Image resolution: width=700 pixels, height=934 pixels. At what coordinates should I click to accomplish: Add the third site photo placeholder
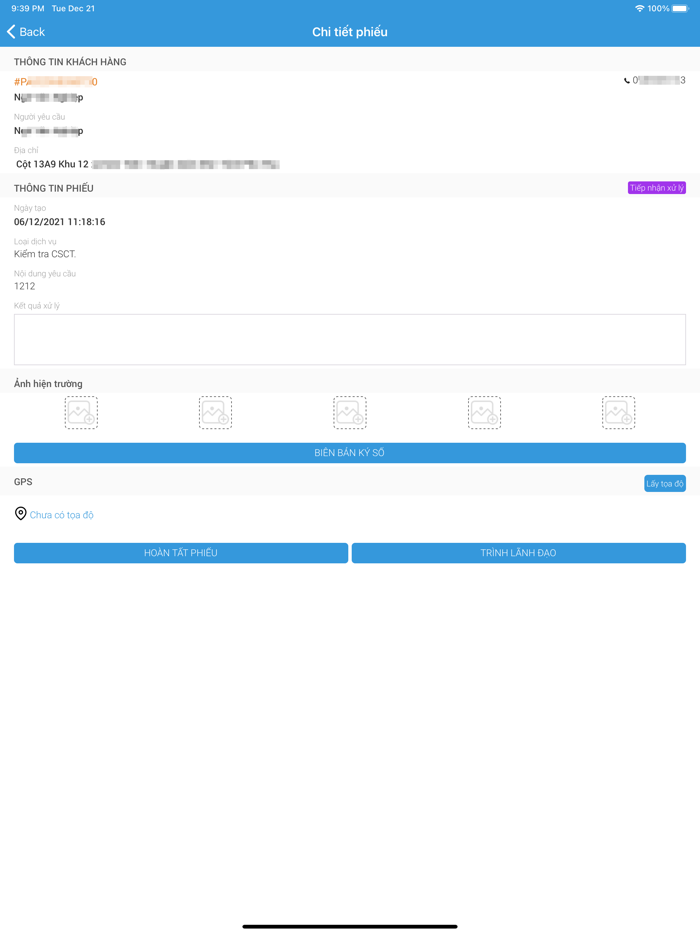[350, 412]
